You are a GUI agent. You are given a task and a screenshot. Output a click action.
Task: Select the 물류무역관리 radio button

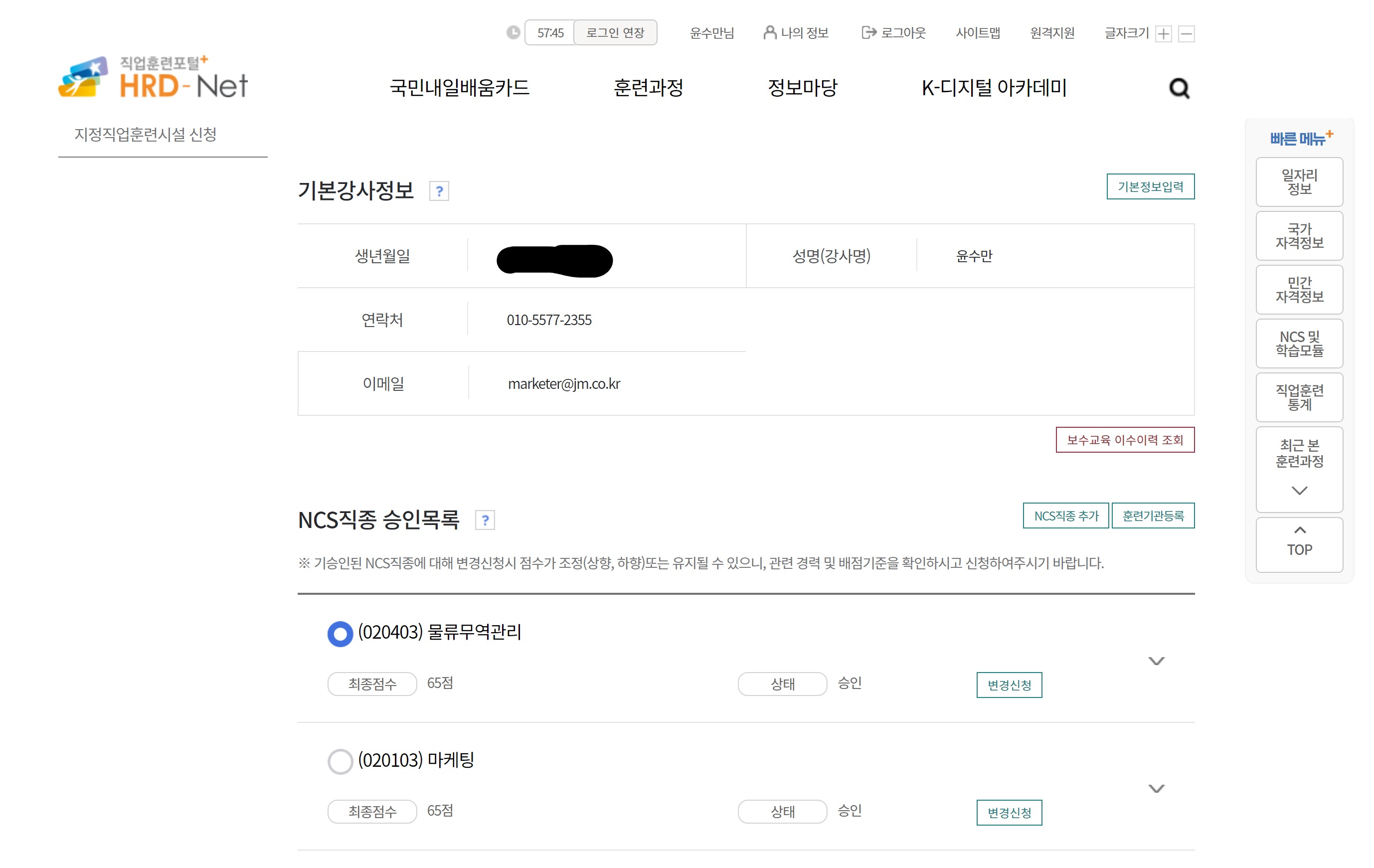click(x=340, y=634)
